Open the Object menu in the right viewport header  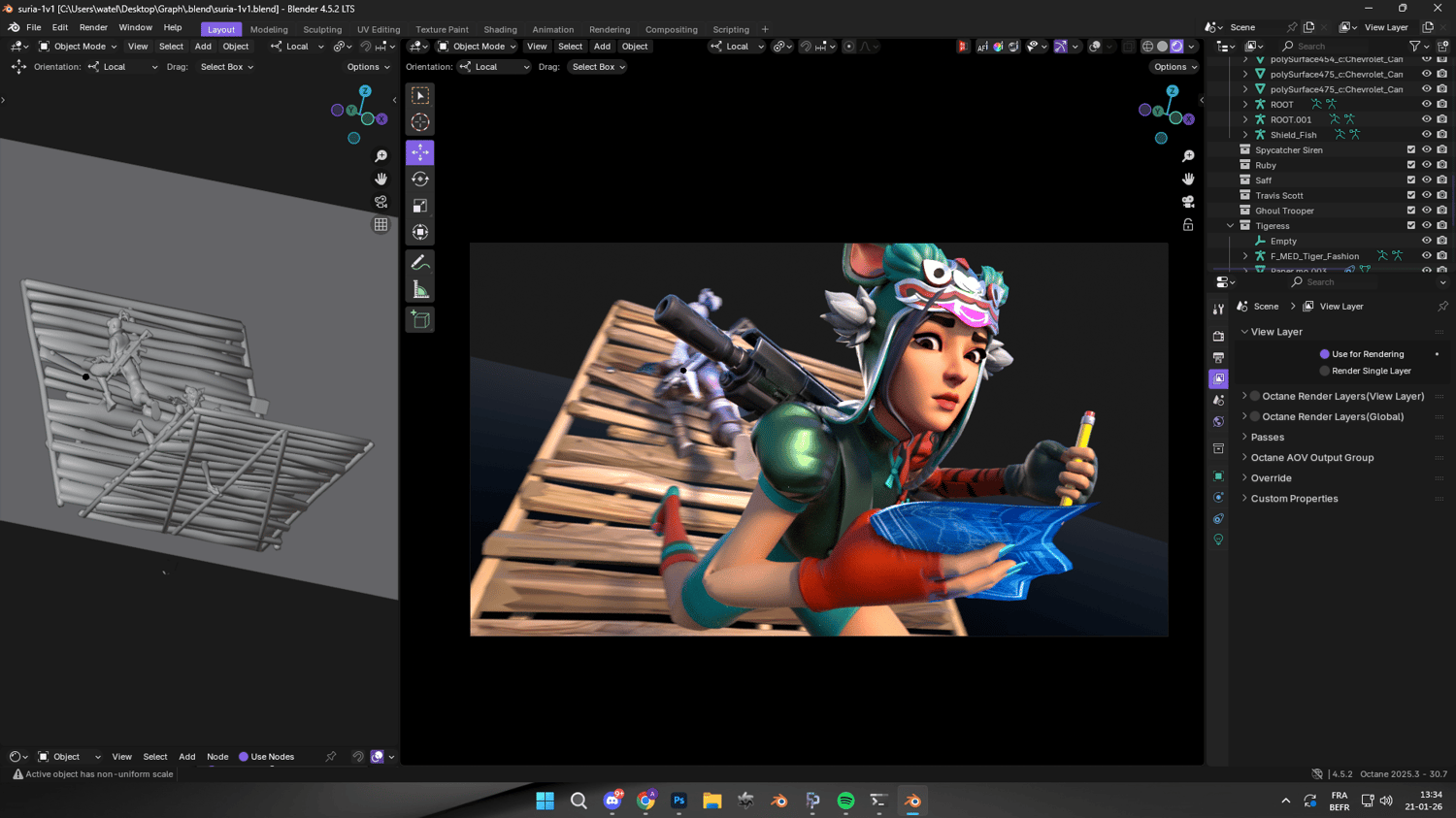[635, 47]
